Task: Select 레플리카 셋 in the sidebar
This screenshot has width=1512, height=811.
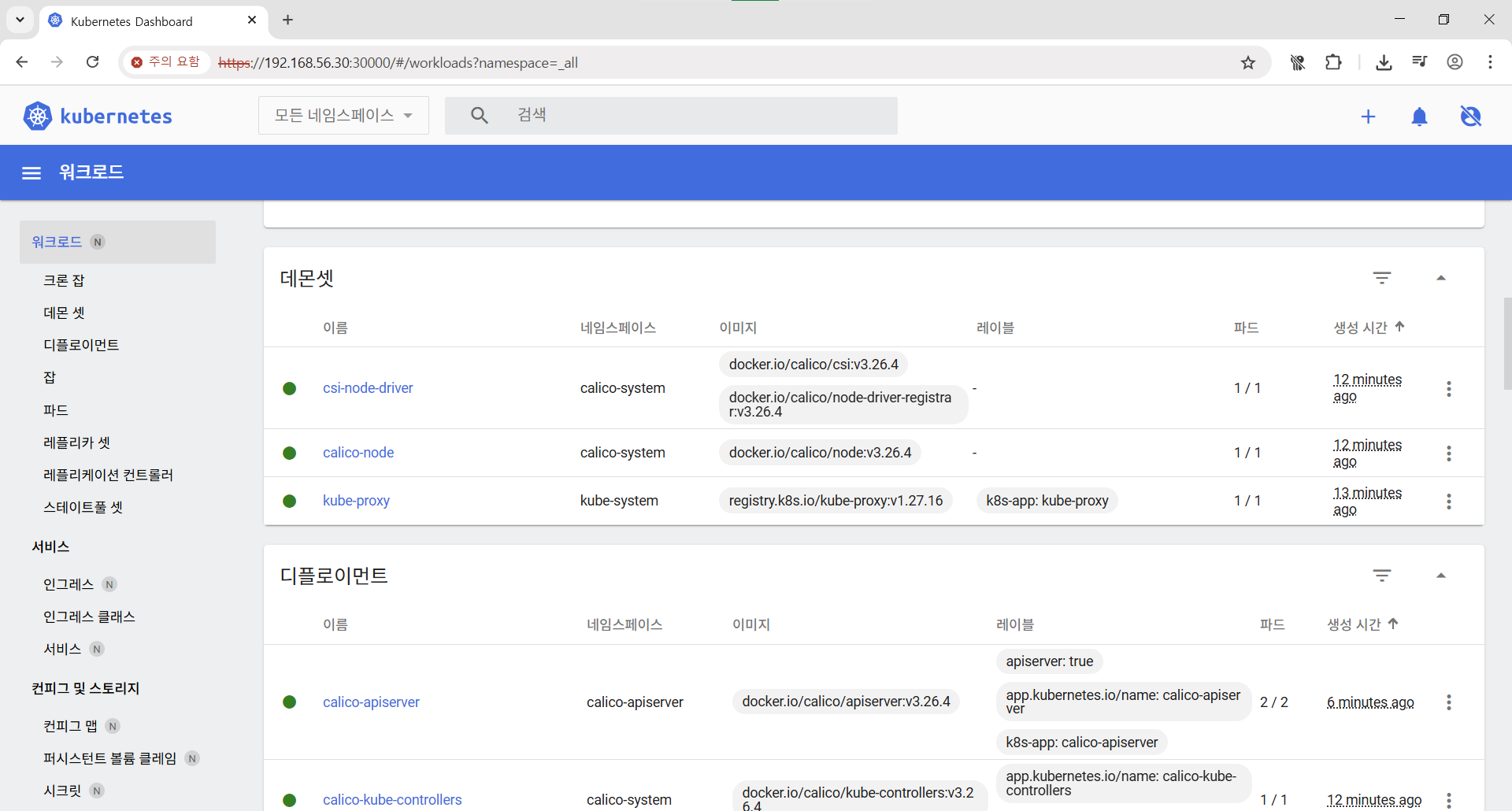Action: [x=76, y=443]
